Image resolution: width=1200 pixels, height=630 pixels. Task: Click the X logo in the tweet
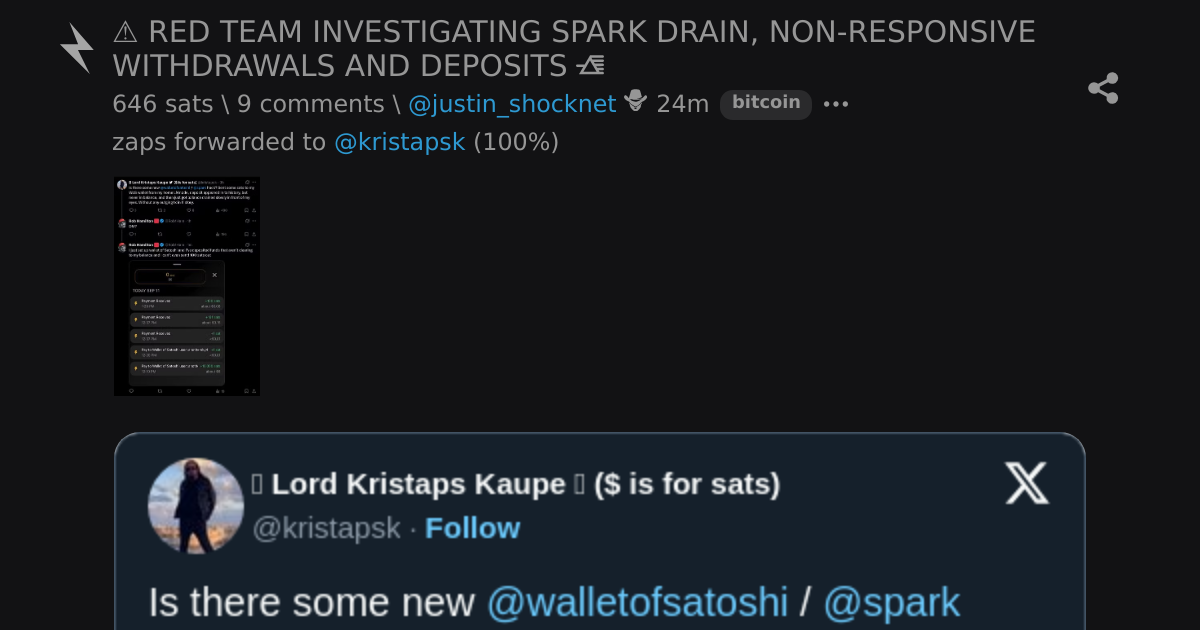click(x=1026, y=484)
